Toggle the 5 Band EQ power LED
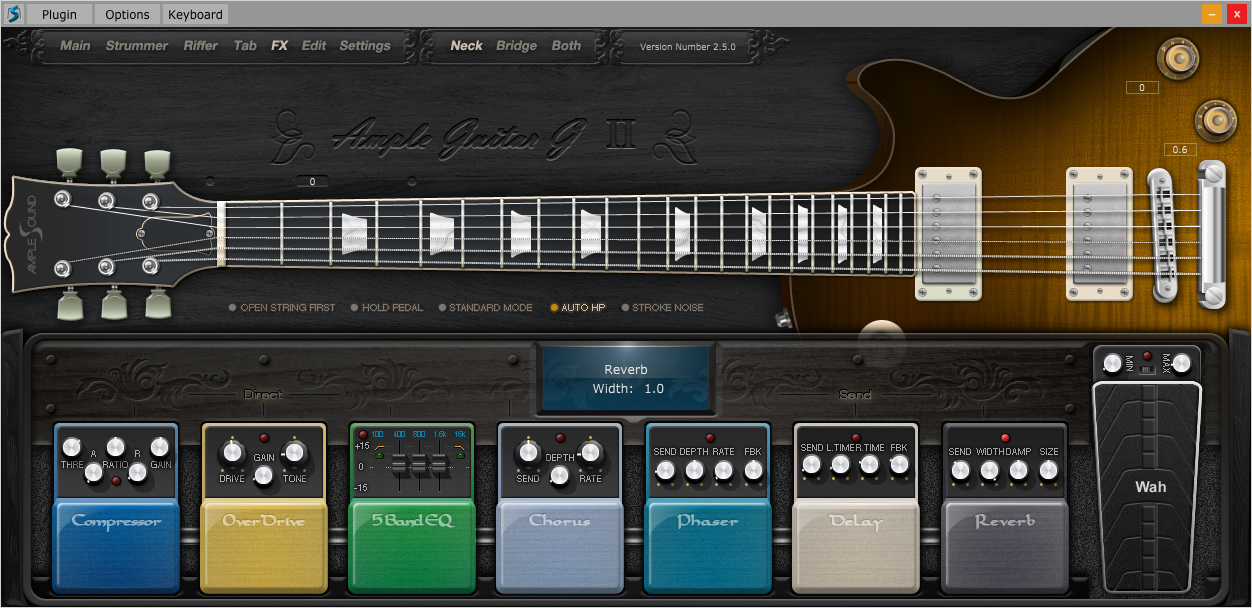This screenshot has height=608, width=1252. tap(363, 434)
